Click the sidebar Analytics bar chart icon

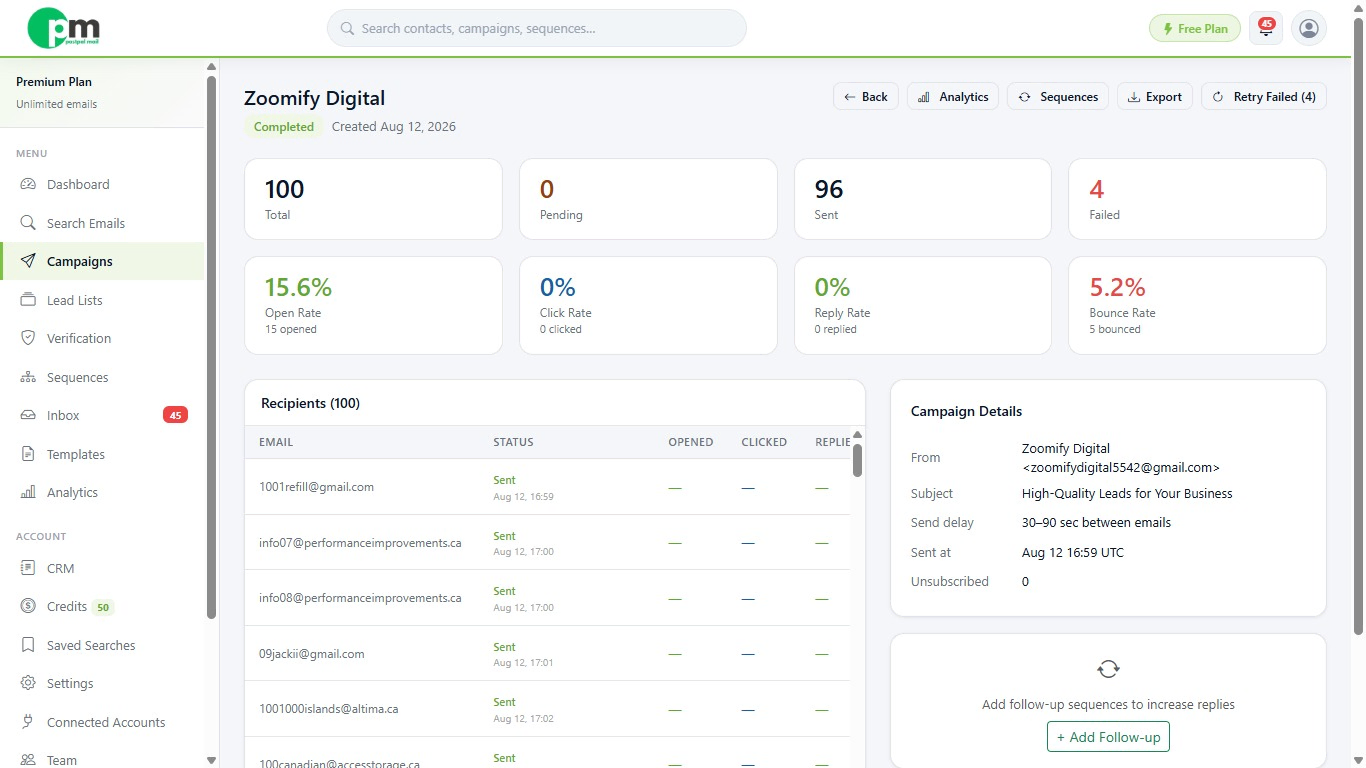point(28,492)
